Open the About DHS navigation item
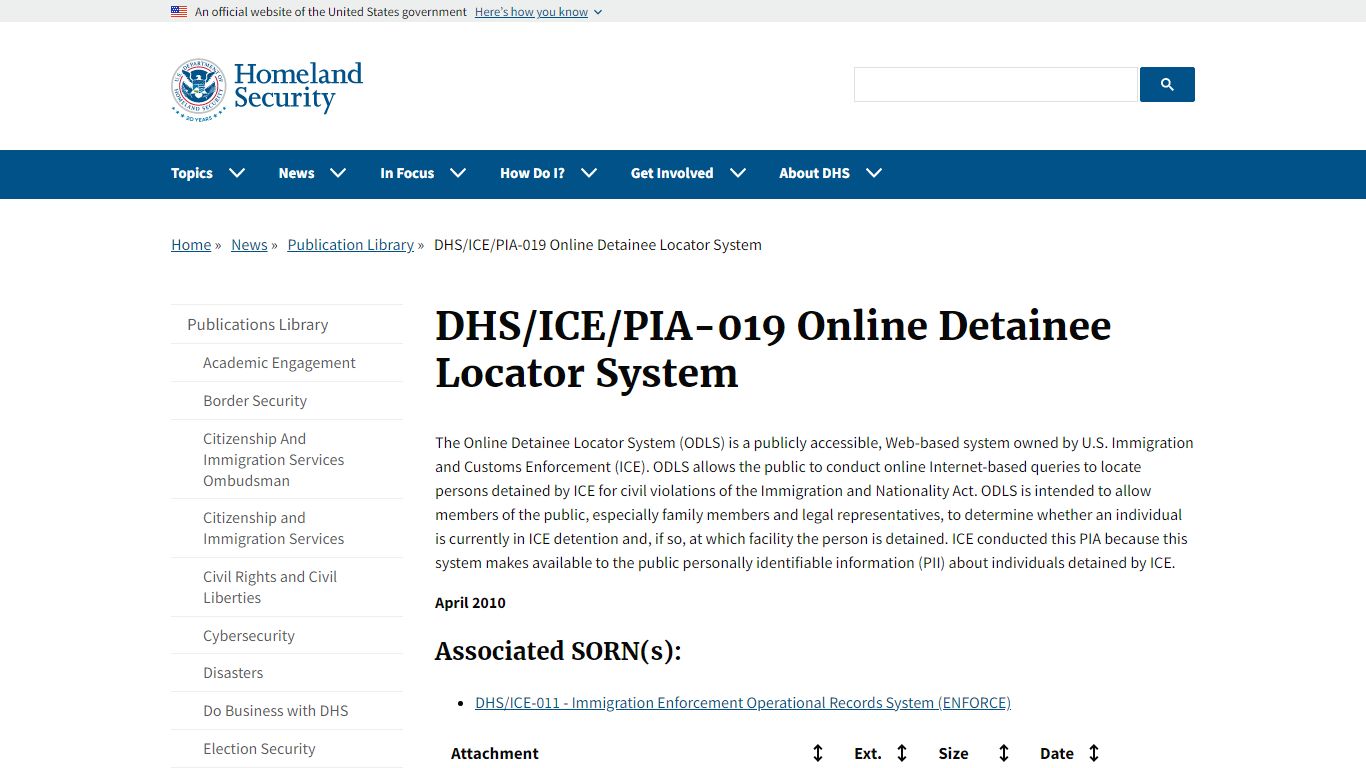The width and height of the screenshot is (1366, 768). click(x=814, y=173)
